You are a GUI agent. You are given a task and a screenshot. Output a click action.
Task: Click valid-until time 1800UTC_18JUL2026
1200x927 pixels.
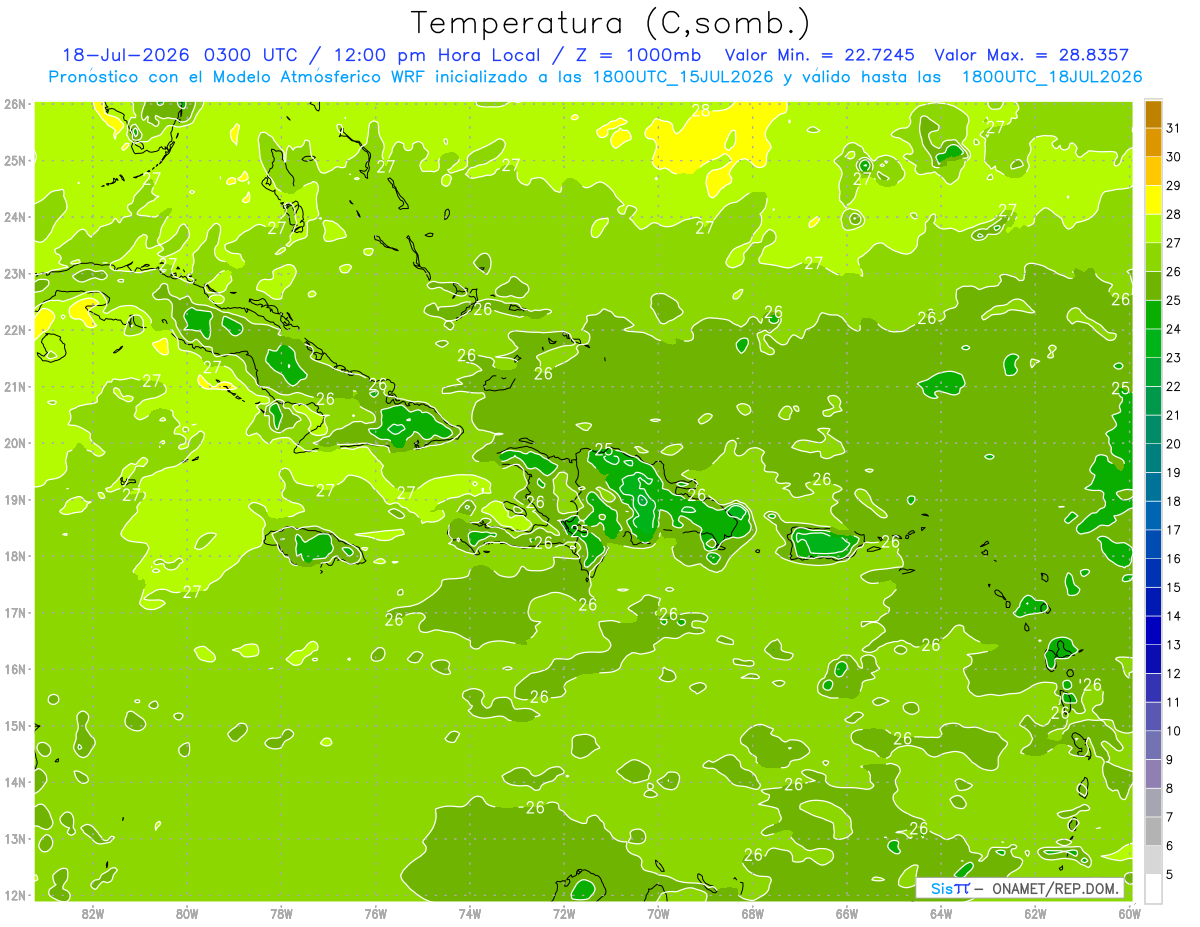1052,77
